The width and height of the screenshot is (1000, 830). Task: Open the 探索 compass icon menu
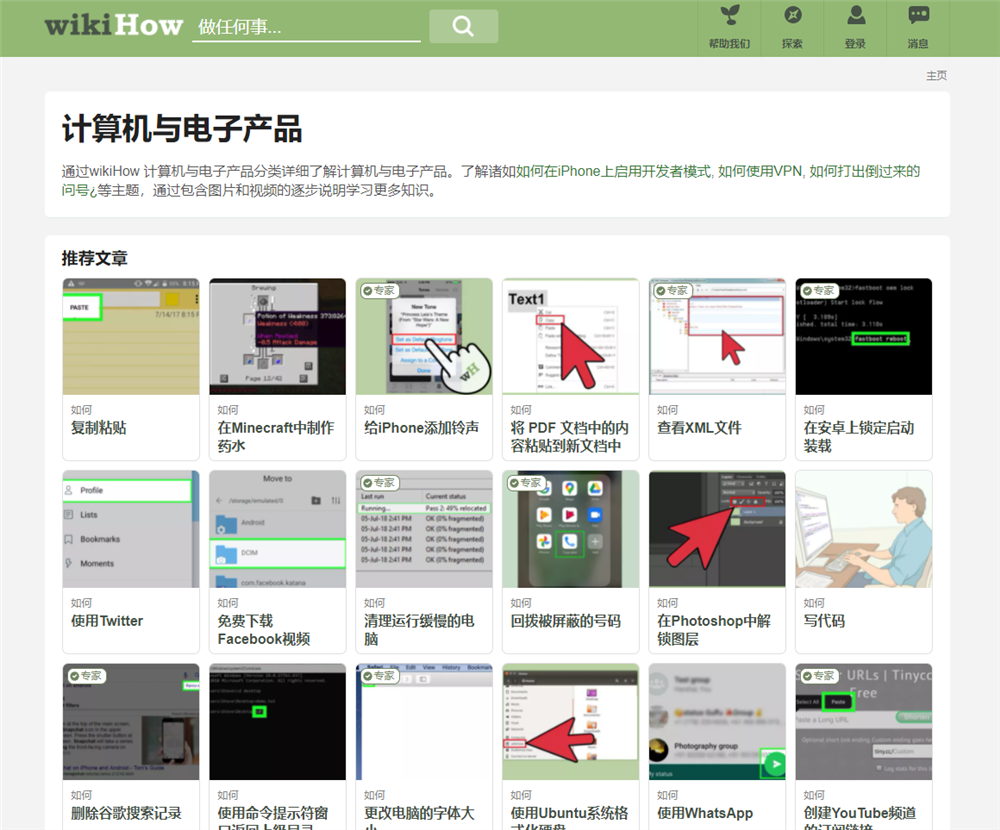click(x=792, y=27)
